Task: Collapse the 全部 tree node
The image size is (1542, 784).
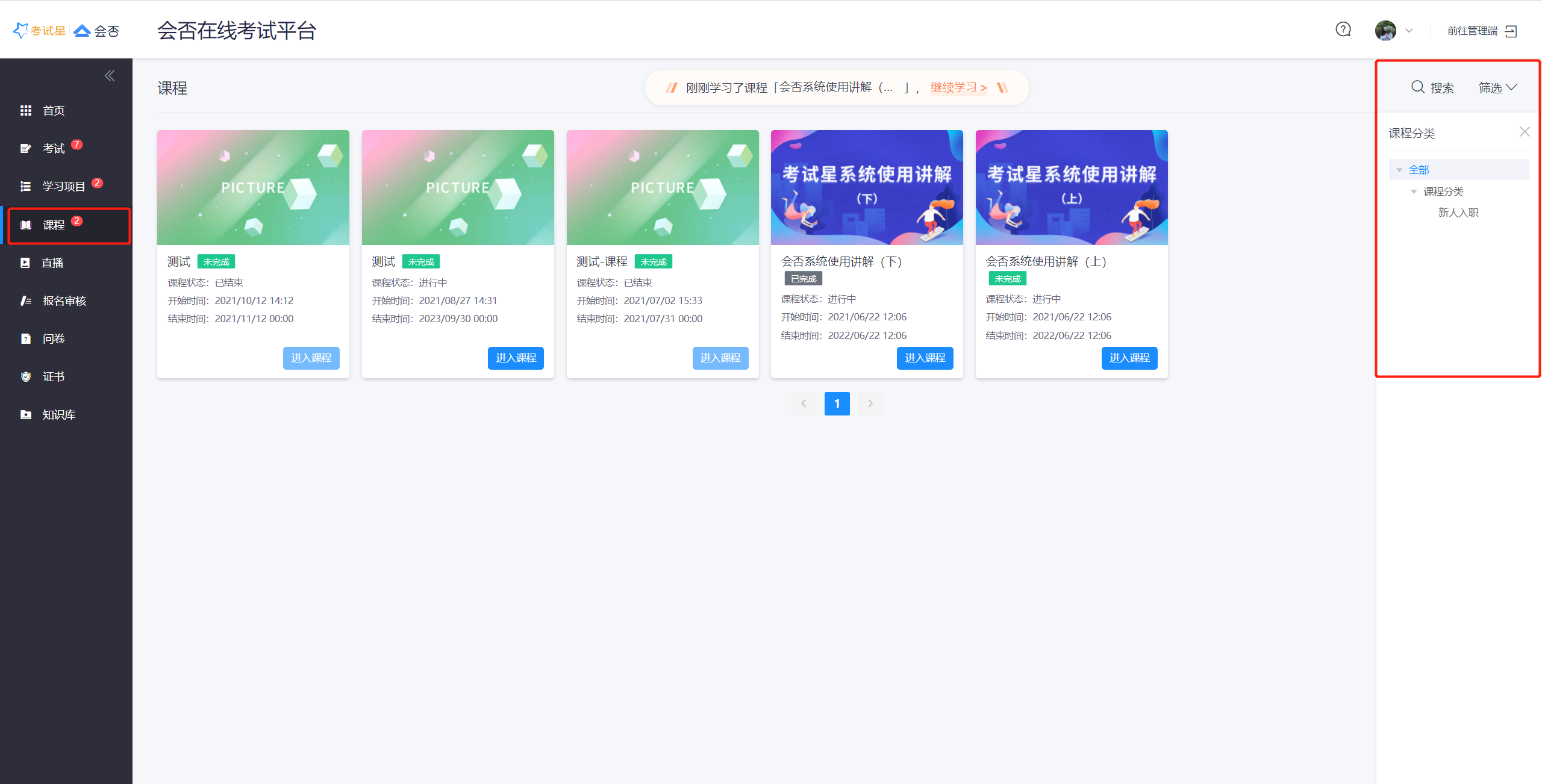Action: (1399, 170)
